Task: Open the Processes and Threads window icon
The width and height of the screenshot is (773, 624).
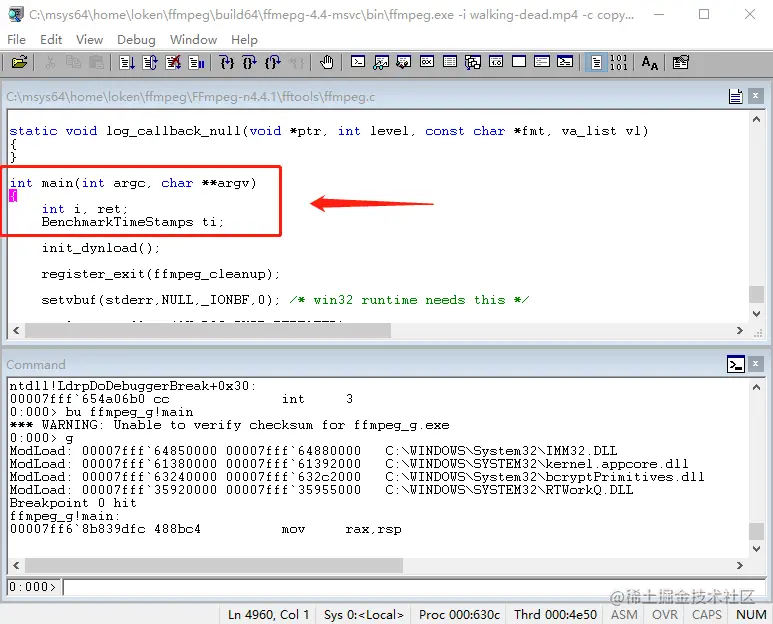Action: click(x=542, y=62)
